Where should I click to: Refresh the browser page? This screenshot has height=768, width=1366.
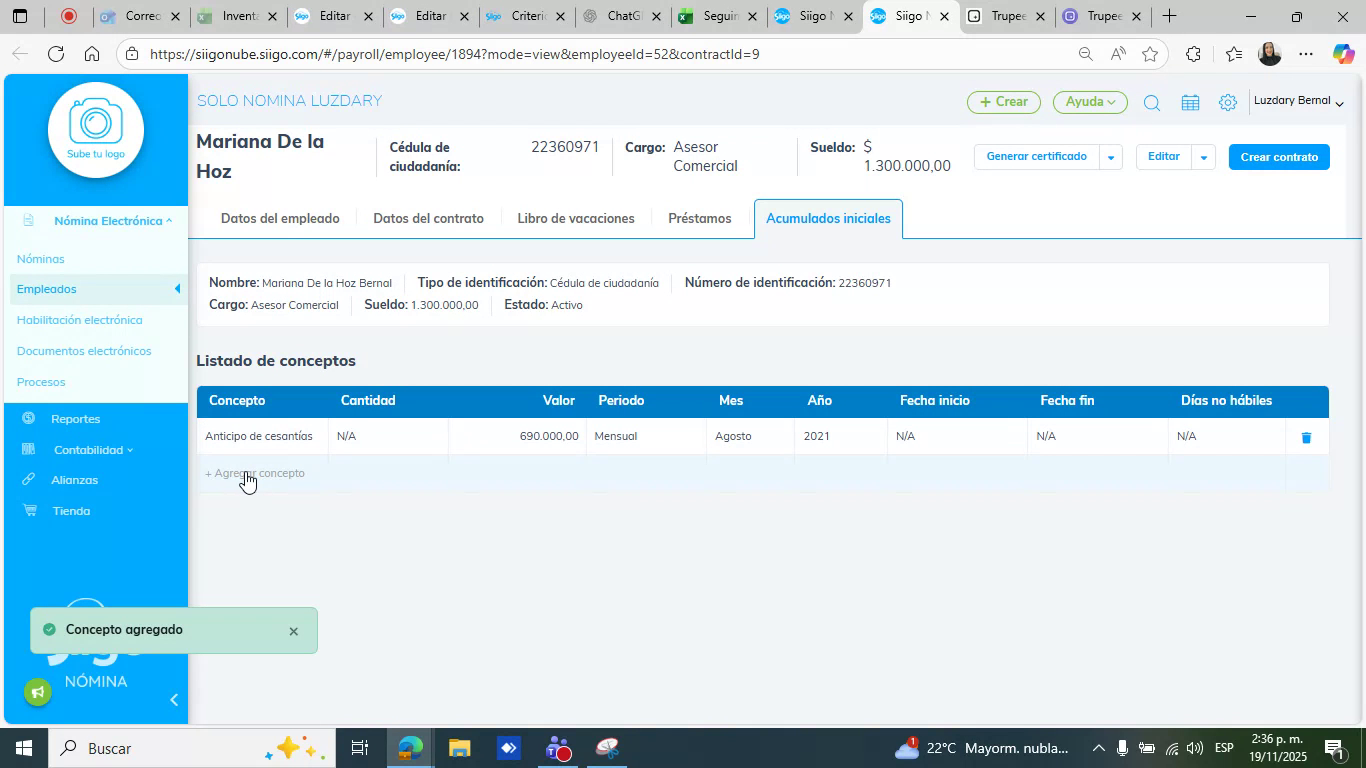click(x=56, y=54)
